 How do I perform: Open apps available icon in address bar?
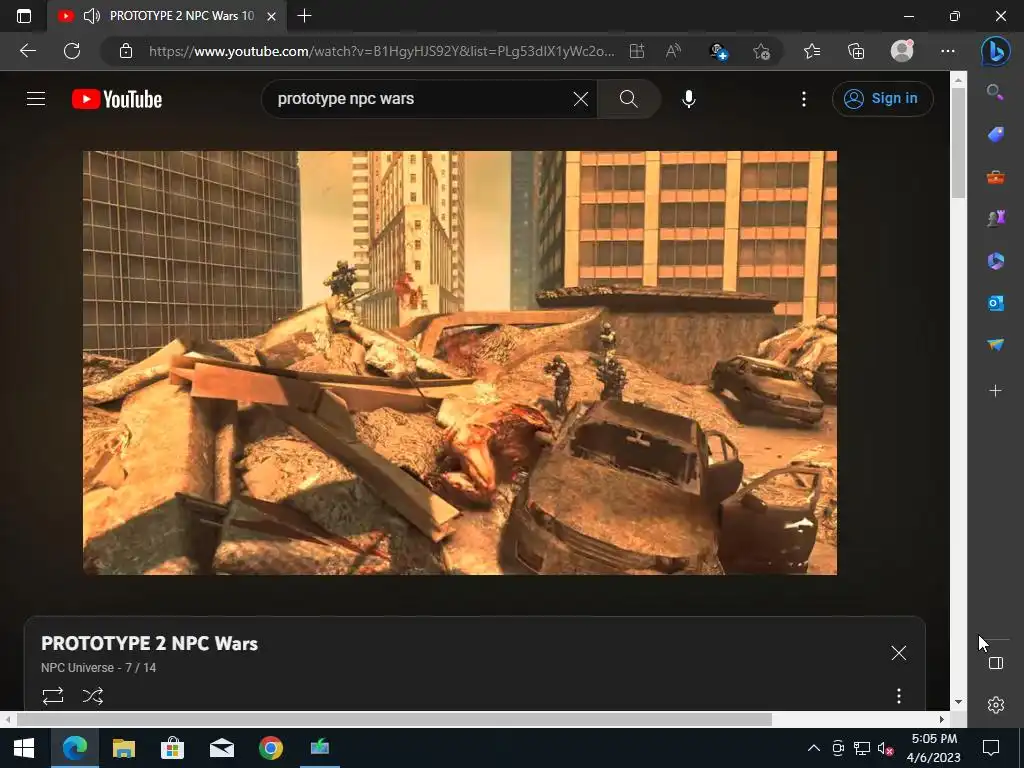637,51
